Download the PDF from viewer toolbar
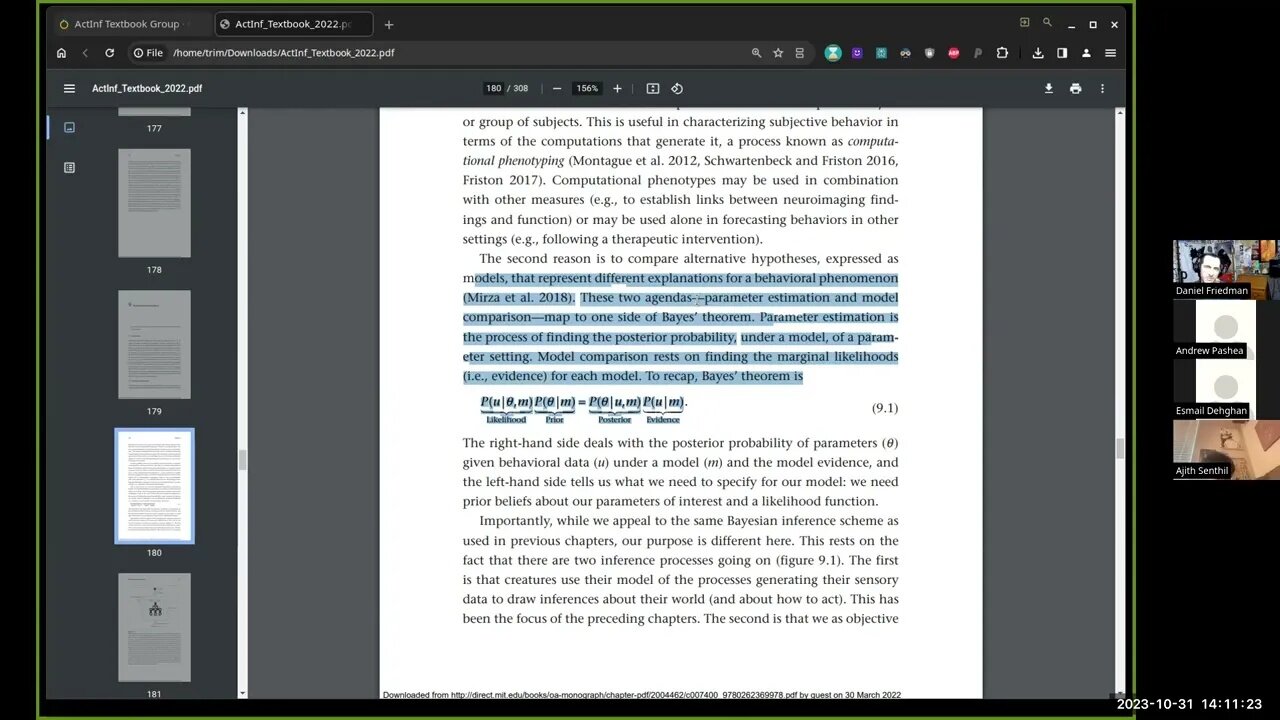 click(x=1048, y=88)
